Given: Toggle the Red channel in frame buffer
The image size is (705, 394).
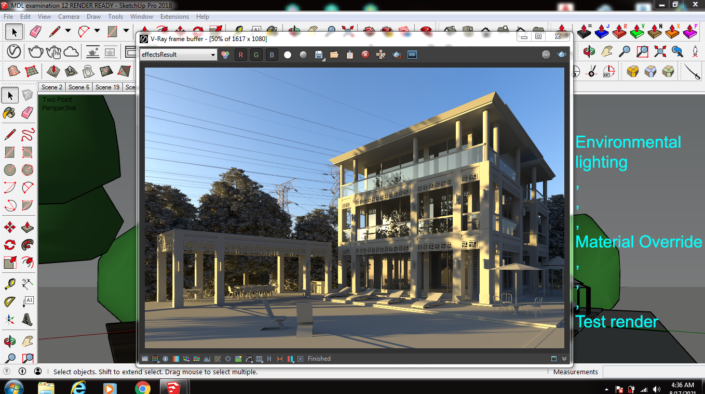Looking at the screenshot, I should [x=241, y=55].
